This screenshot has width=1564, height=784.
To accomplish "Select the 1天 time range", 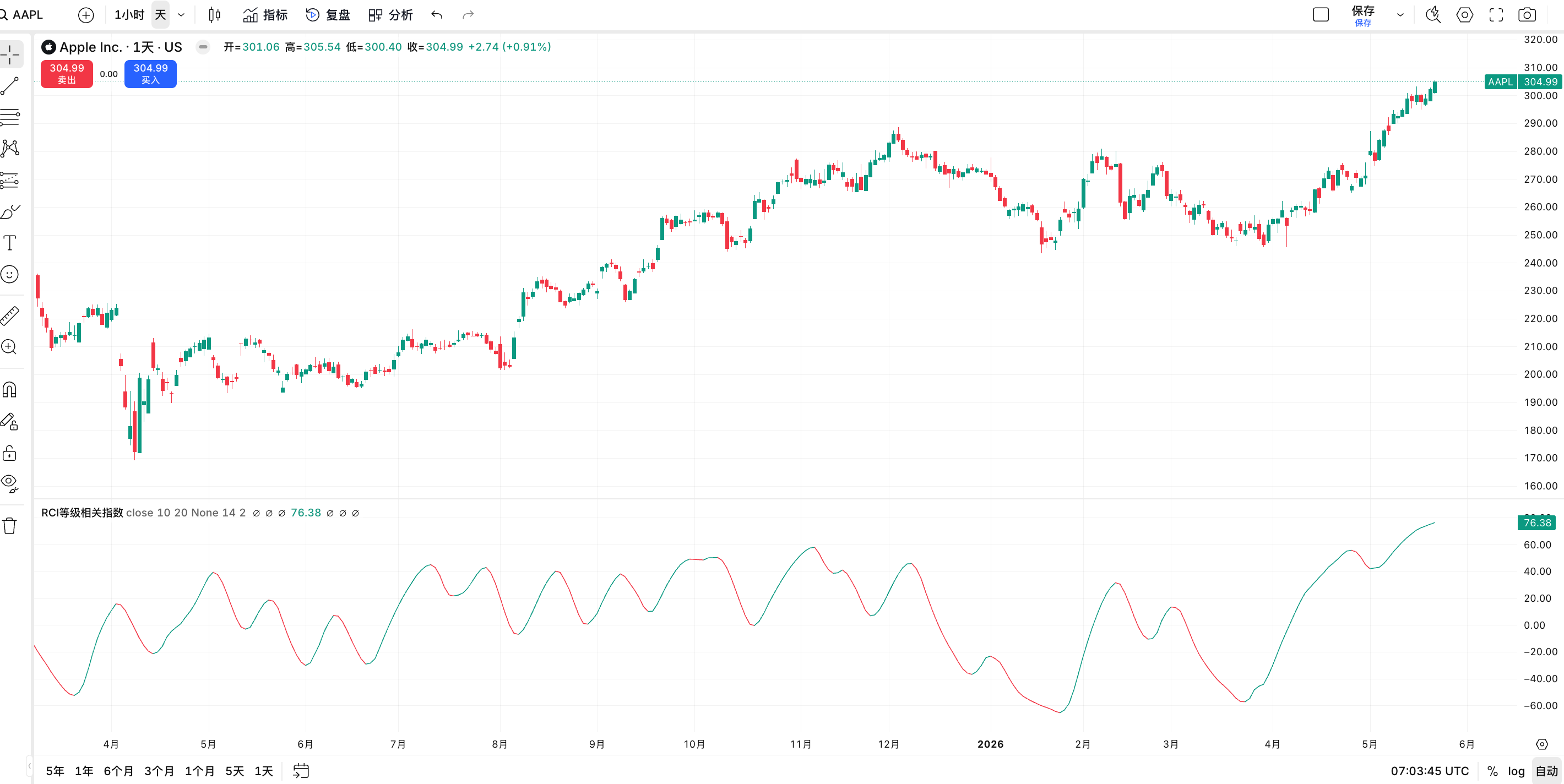I will coord(263,771).
